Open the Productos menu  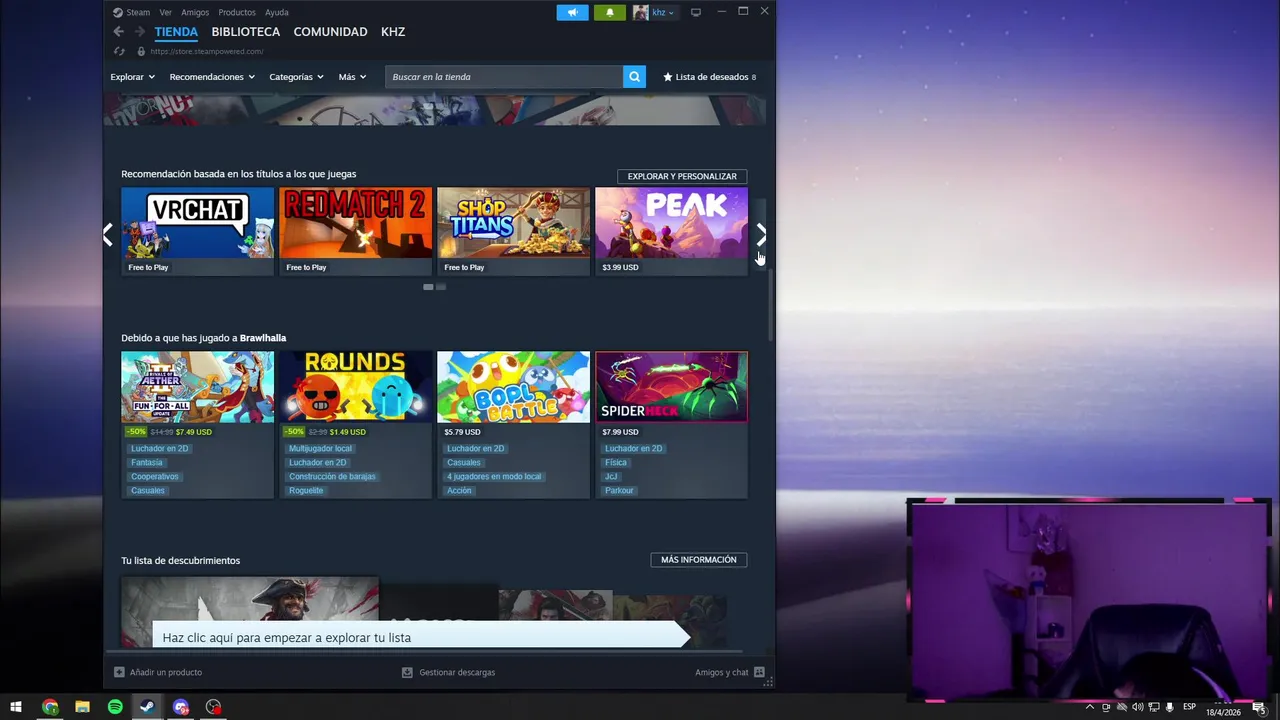coord(237,12)
